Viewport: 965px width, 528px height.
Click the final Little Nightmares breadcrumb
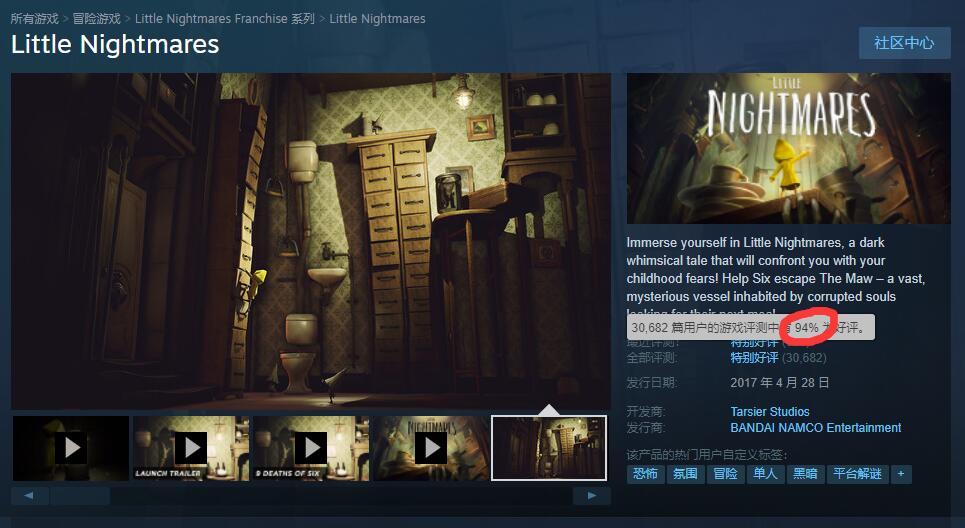point(377,18)
